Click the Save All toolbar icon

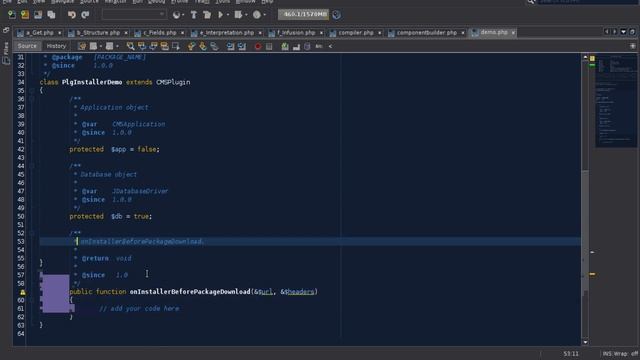(x=51, y=15)
